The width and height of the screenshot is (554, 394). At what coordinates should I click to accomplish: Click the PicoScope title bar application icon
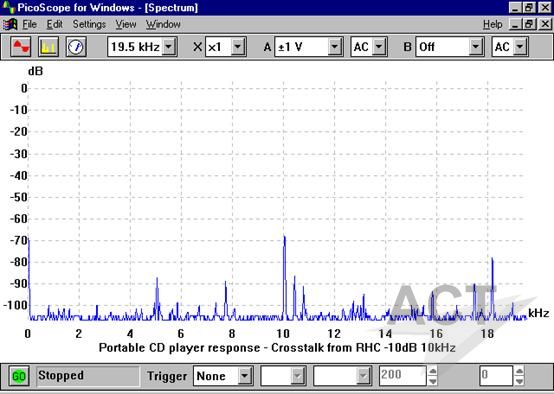(8, 7)
